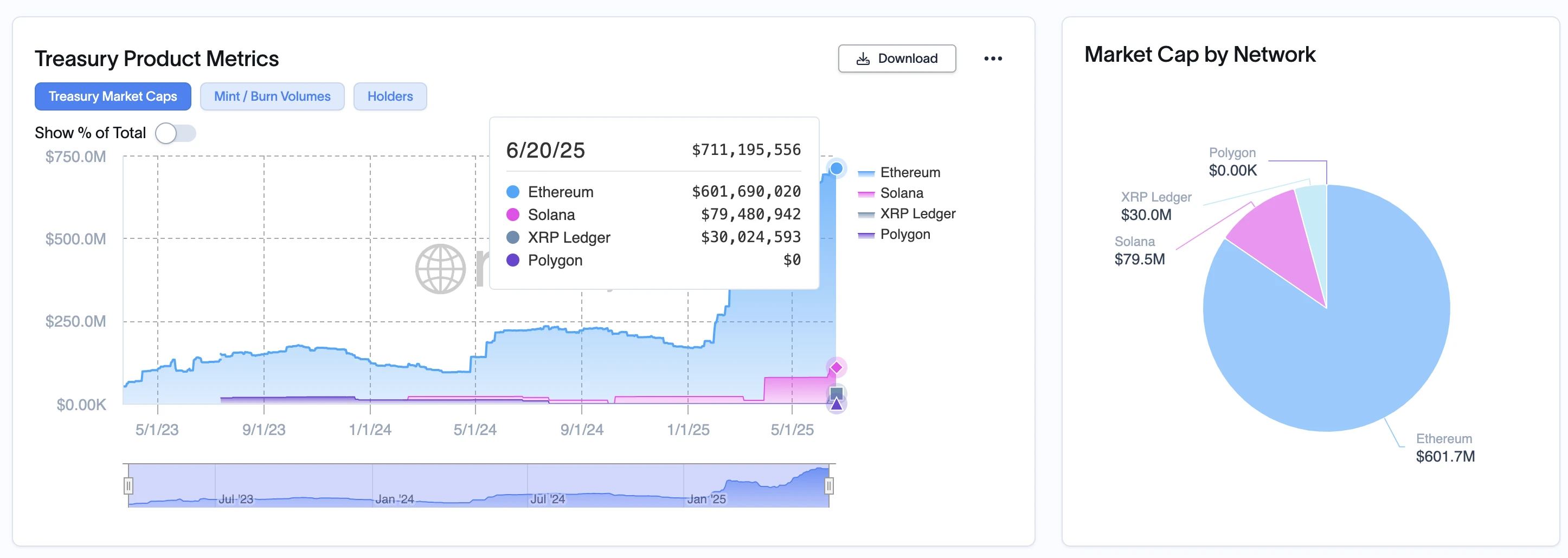
Task: Hide Polygon series via legend
Action: click(904, 234)
